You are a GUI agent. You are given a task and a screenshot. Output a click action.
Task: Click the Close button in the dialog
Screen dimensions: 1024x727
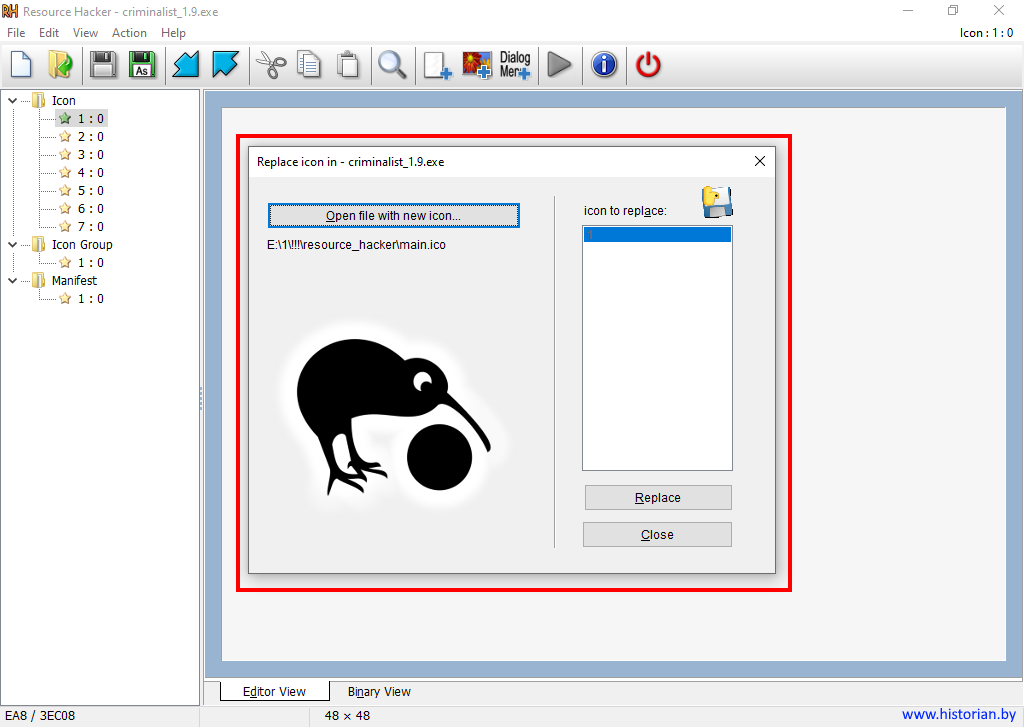pyautogui.click(x=657, y=535)
